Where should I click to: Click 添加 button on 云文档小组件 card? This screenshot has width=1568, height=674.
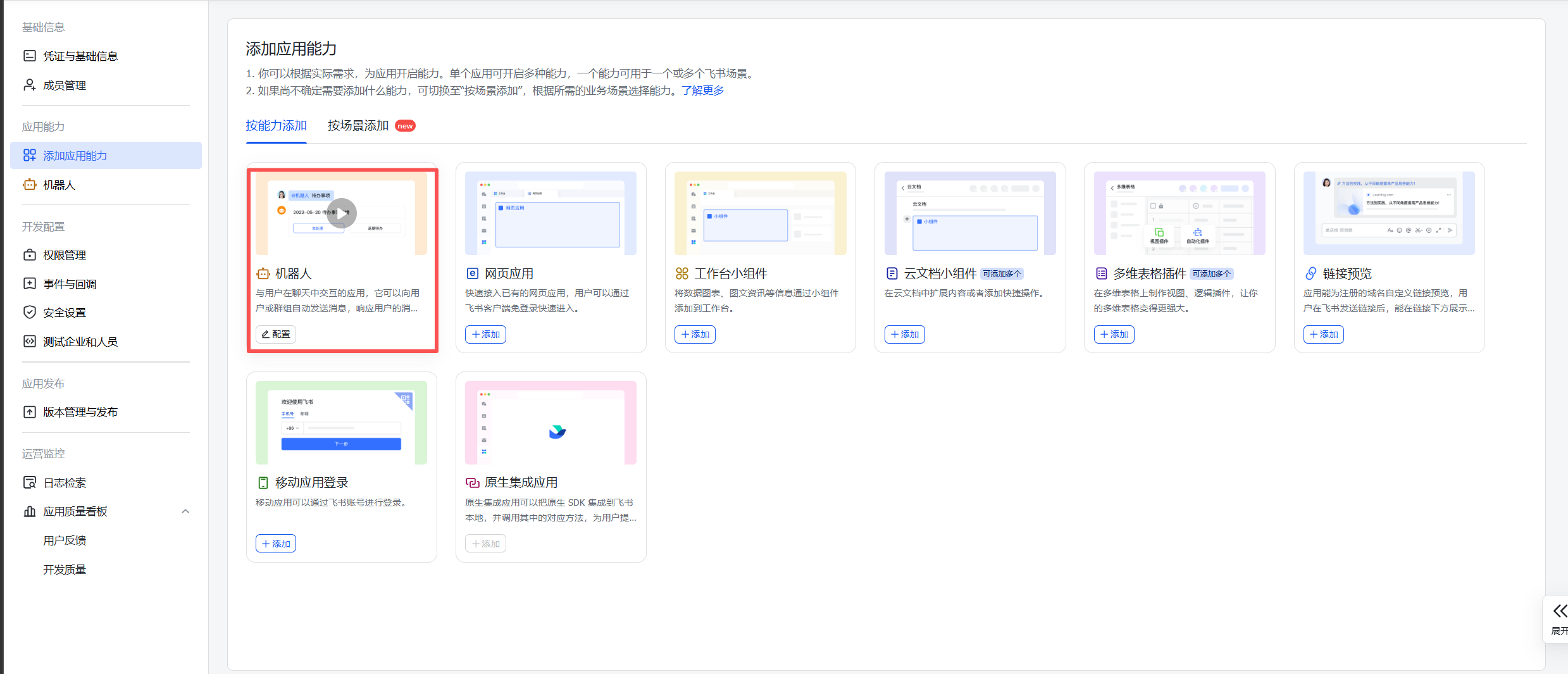click(904, 334)
